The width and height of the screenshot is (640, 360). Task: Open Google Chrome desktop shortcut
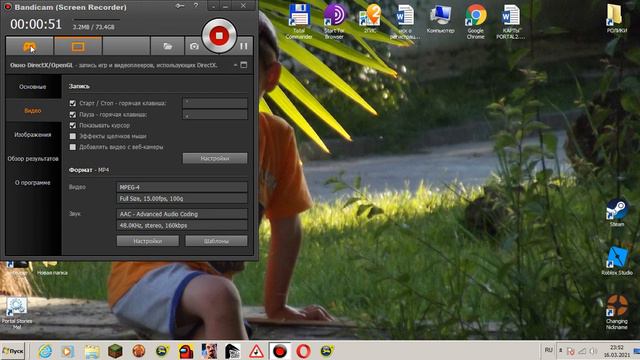click(476, 21)
